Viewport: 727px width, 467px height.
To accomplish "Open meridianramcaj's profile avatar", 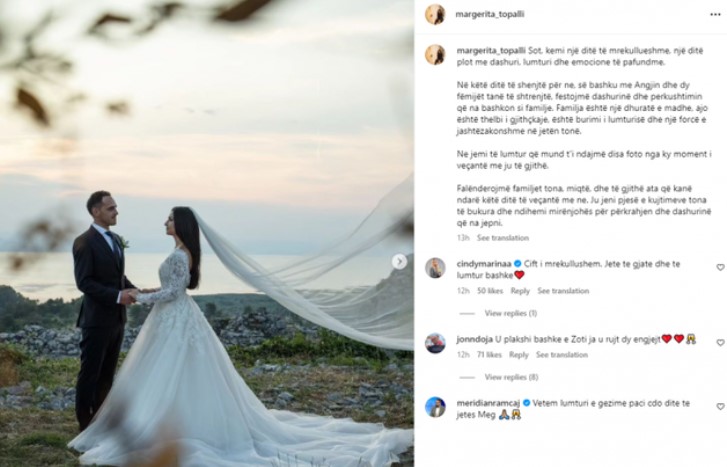I will coord(435,407).
